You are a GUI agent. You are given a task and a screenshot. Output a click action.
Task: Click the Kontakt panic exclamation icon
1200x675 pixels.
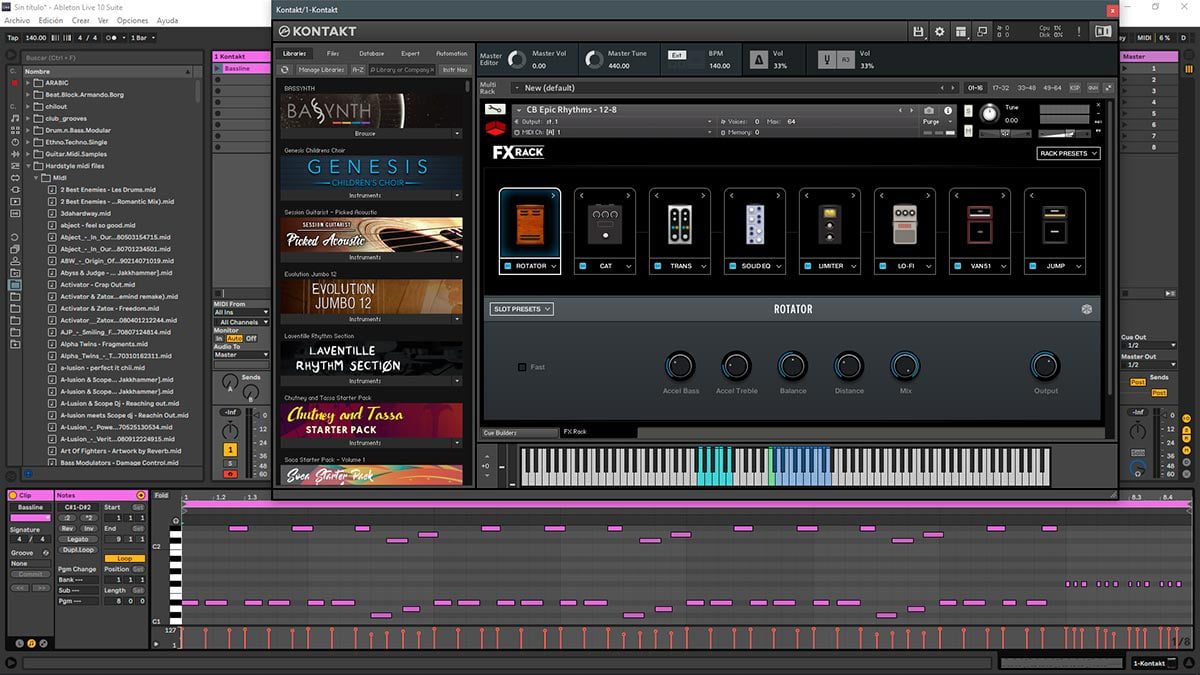(1077, 32)
